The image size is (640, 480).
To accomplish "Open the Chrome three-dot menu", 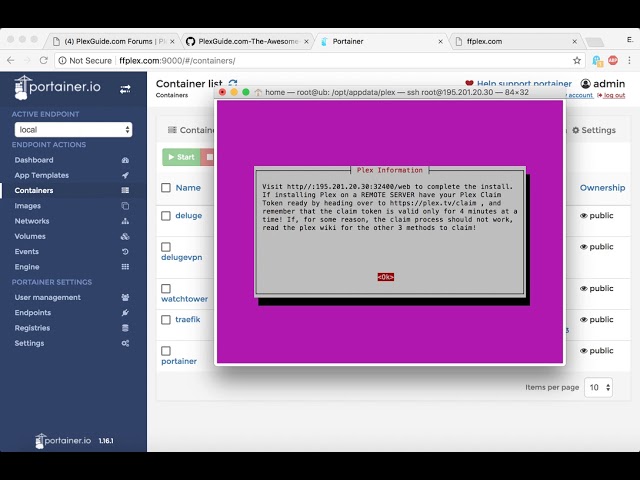I will click(629, 60).
